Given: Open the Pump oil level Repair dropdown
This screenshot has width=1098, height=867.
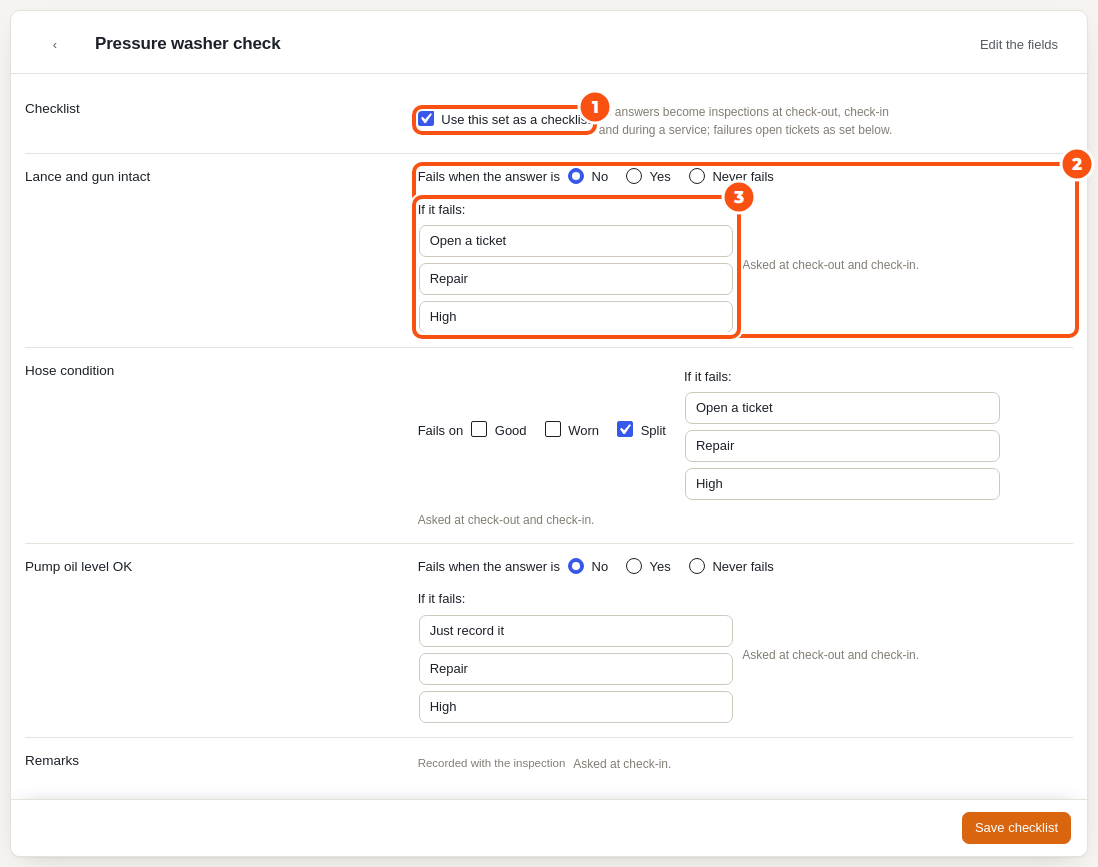Looking at the screenshot, I should tap(576, 669).
